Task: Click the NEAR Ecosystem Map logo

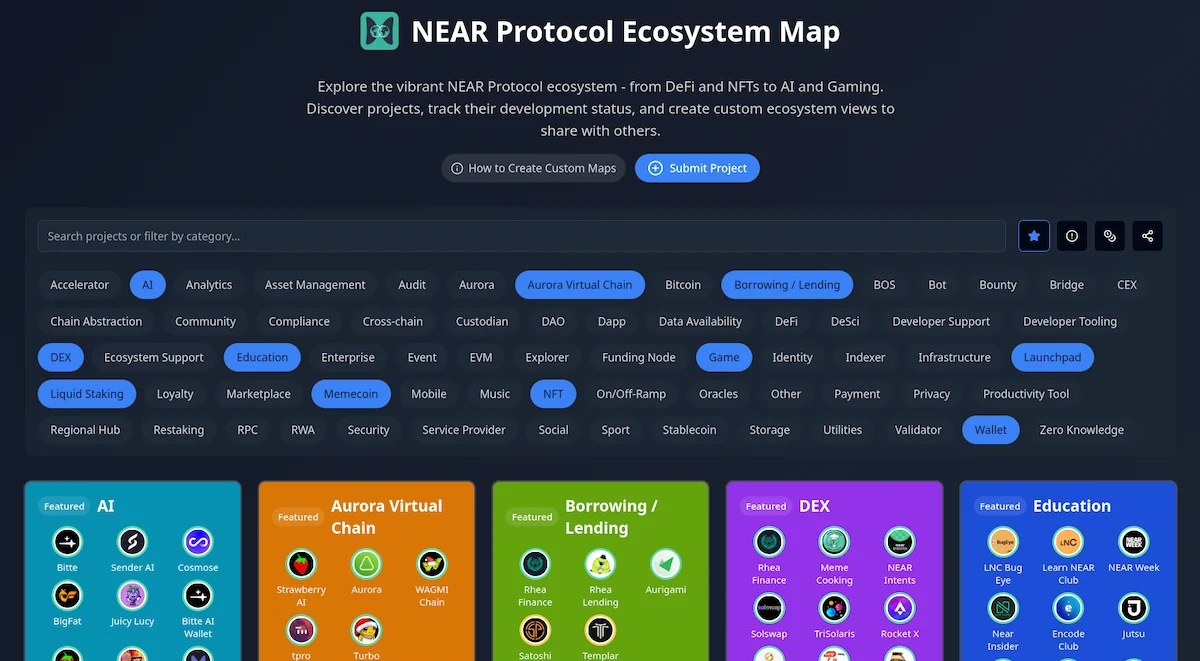Action: 379,31
